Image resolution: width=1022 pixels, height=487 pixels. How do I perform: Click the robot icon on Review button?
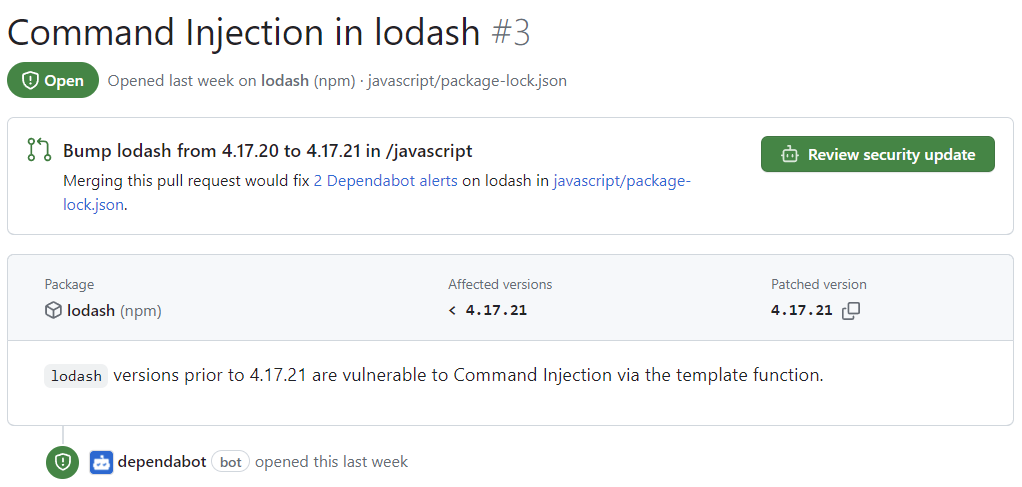tap(790, 155)
